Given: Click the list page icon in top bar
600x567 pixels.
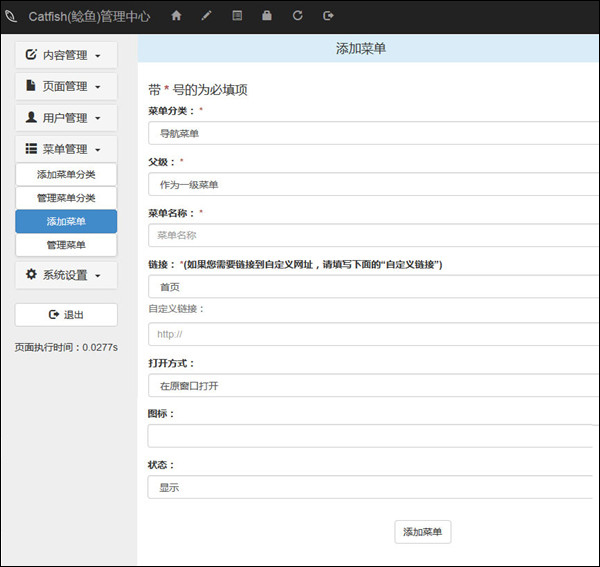Looking at the screenshot, I should pos(237,16).
